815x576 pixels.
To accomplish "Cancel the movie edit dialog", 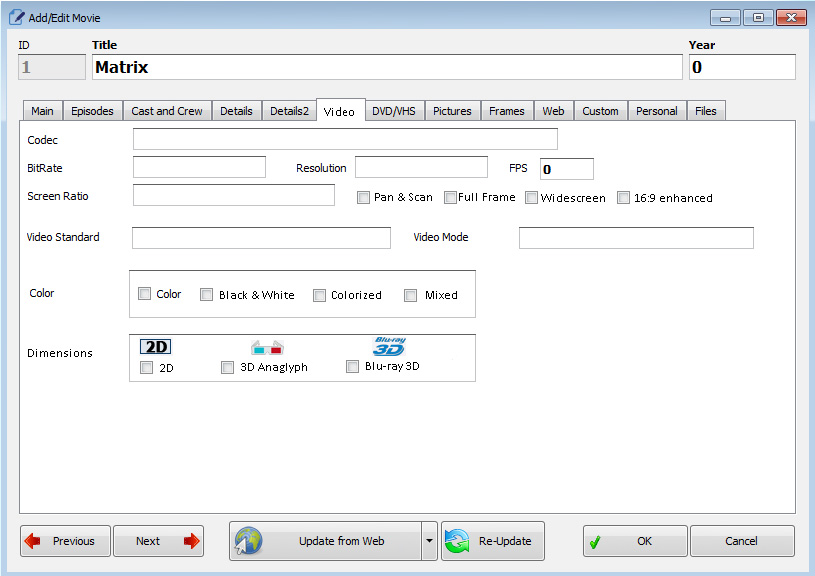I will [742, 541].
